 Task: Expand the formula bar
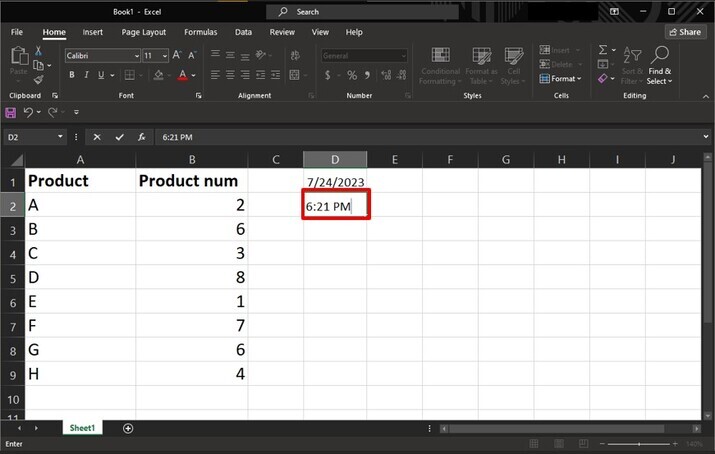(x=705, y=137)
